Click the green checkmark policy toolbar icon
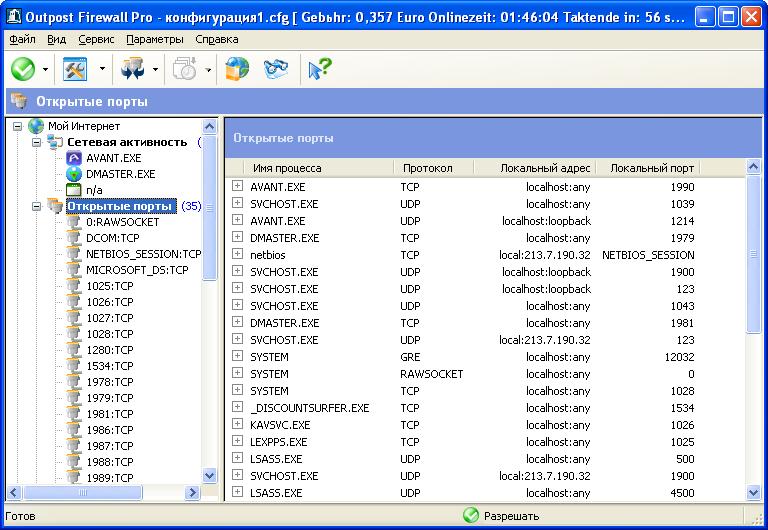This screenshot has width=768, height=530. (23, 69)
